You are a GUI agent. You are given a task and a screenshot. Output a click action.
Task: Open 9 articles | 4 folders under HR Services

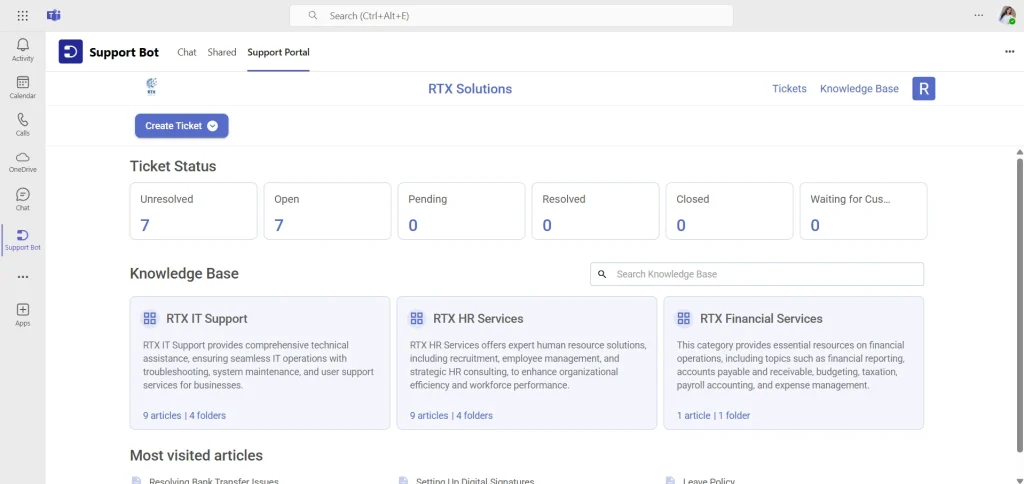pyautogui.click(x=451, y=415)
